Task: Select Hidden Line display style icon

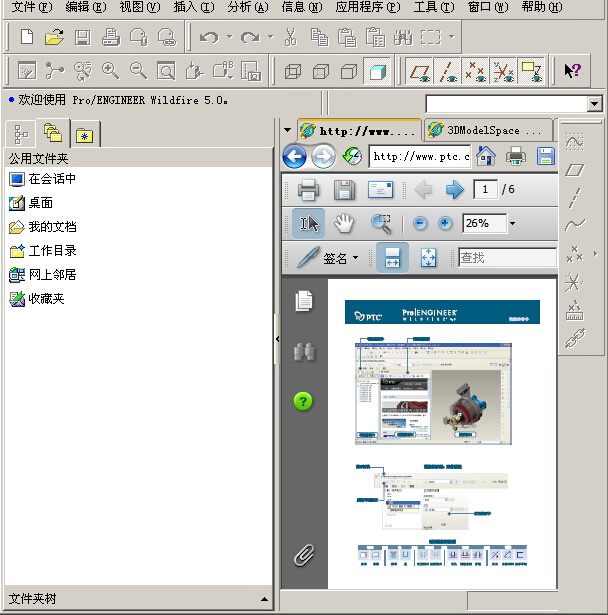Action: pos(321,71)
